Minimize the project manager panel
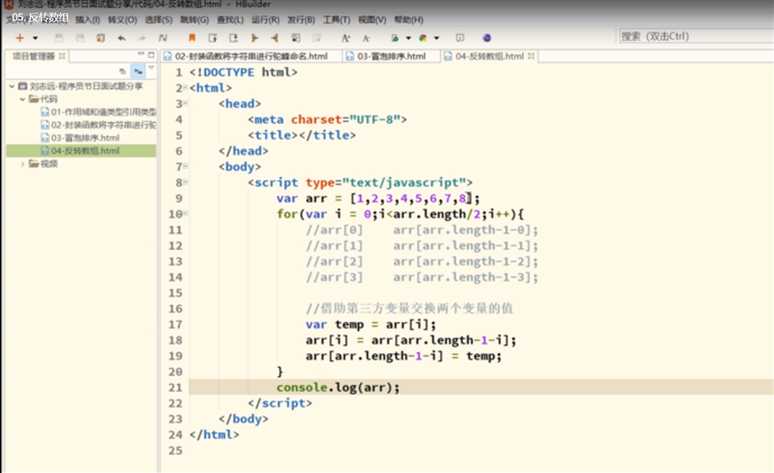774x473 pixels. click(141, 54)
